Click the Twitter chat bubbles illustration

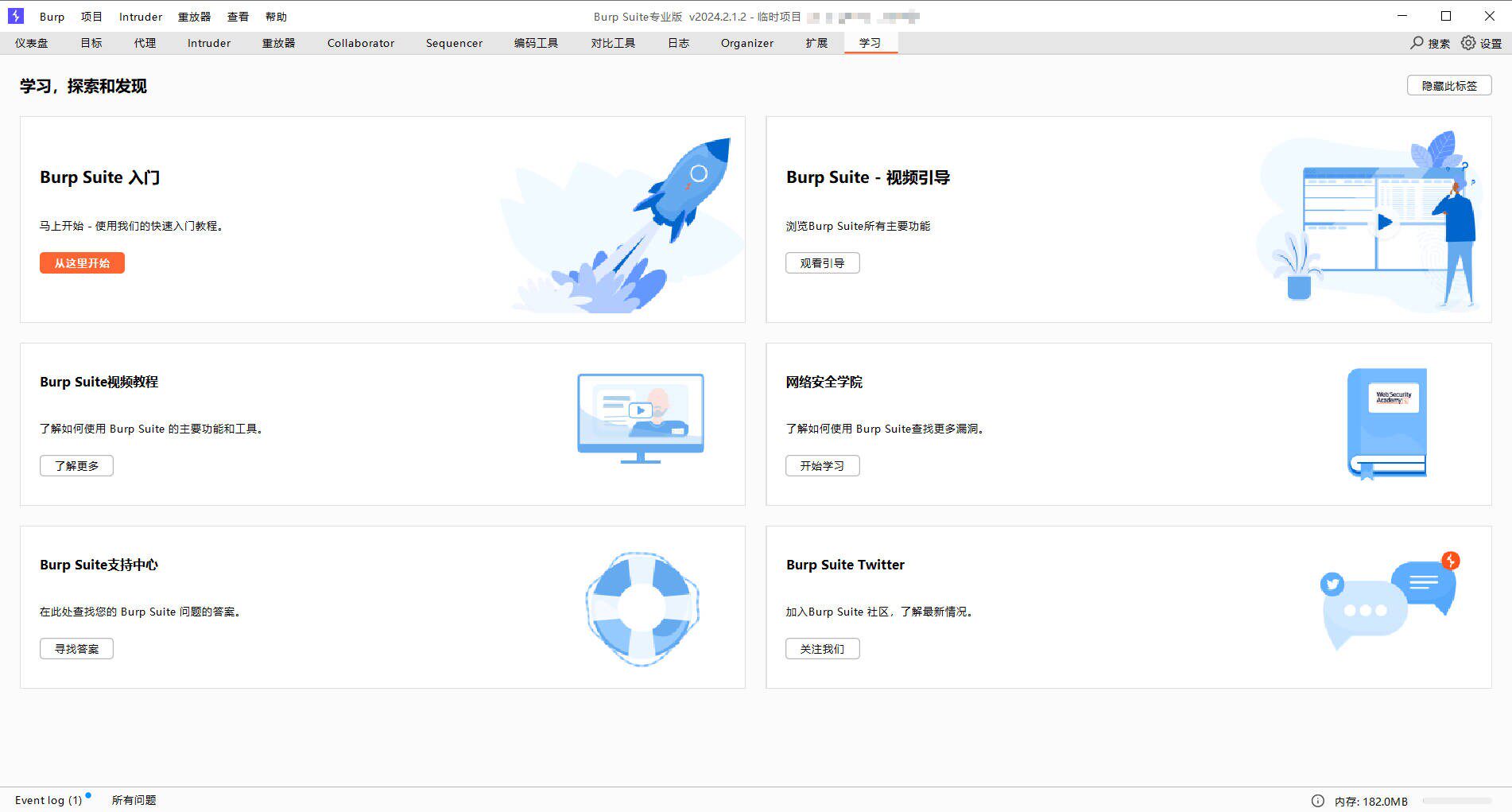tap(1390, 600)
